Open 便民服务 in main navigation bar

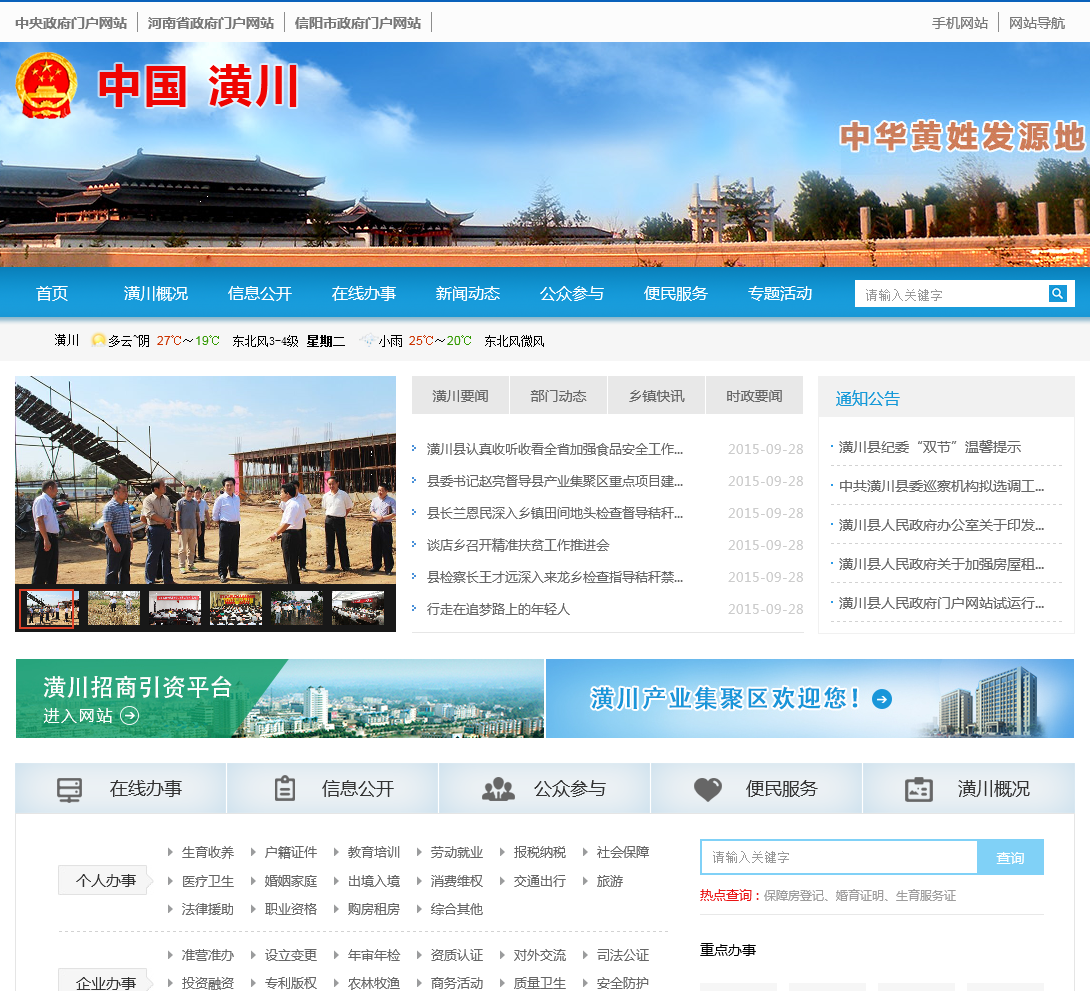676,293
